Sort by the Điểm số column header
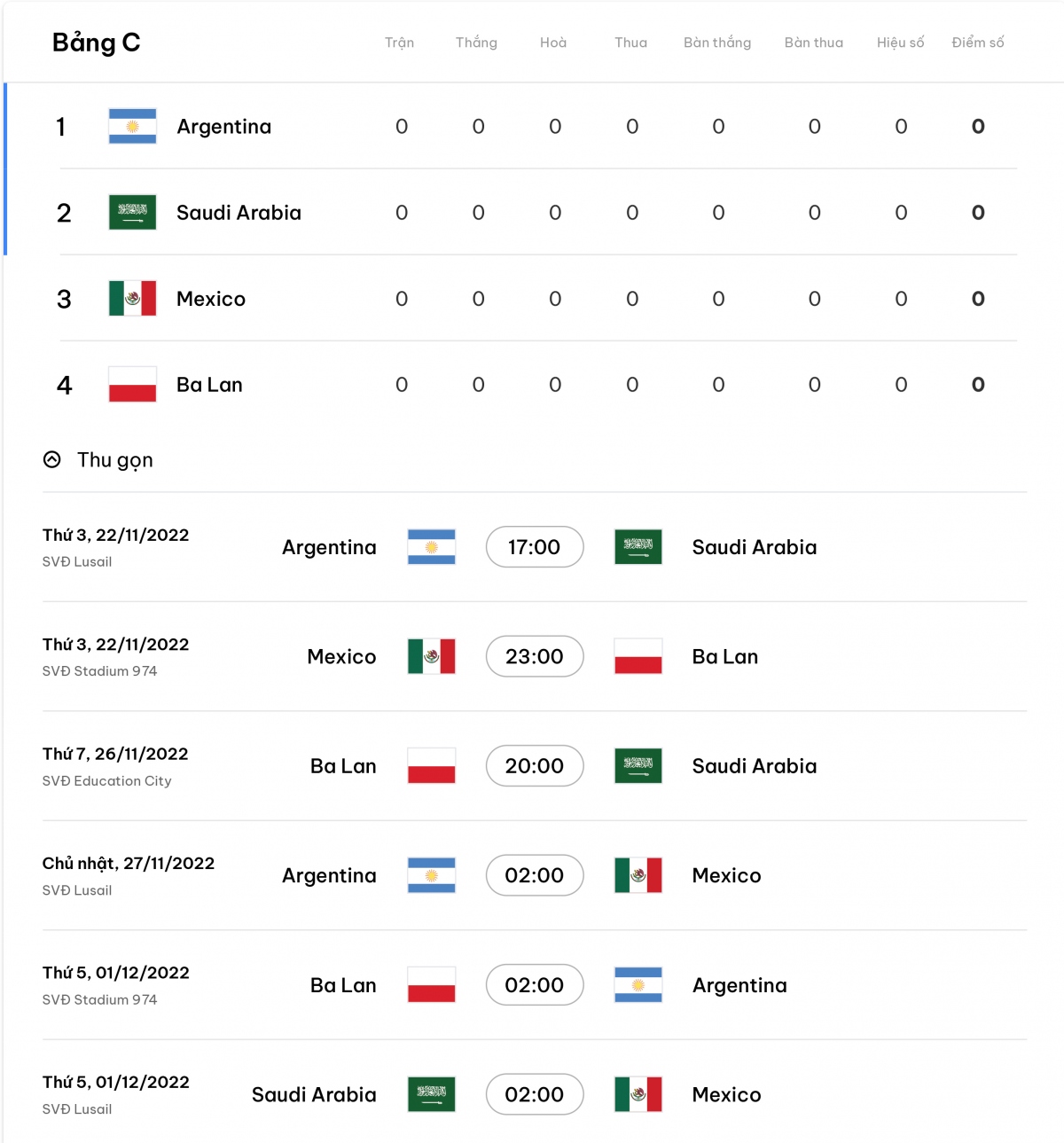Viewport: 1064px width, 1143px height. pyautogui.click(x=978, y=42)
